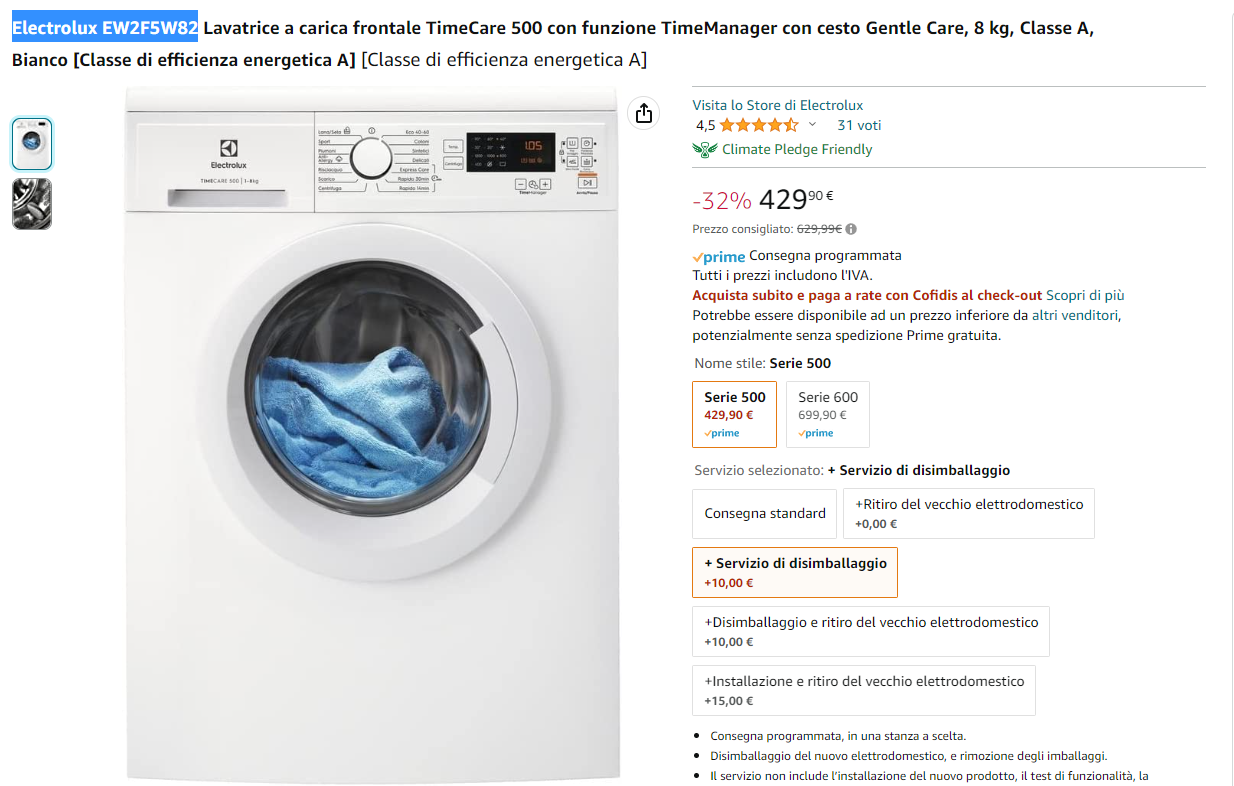
Task: Select the drum interior thumbnail
Action: 32,204
